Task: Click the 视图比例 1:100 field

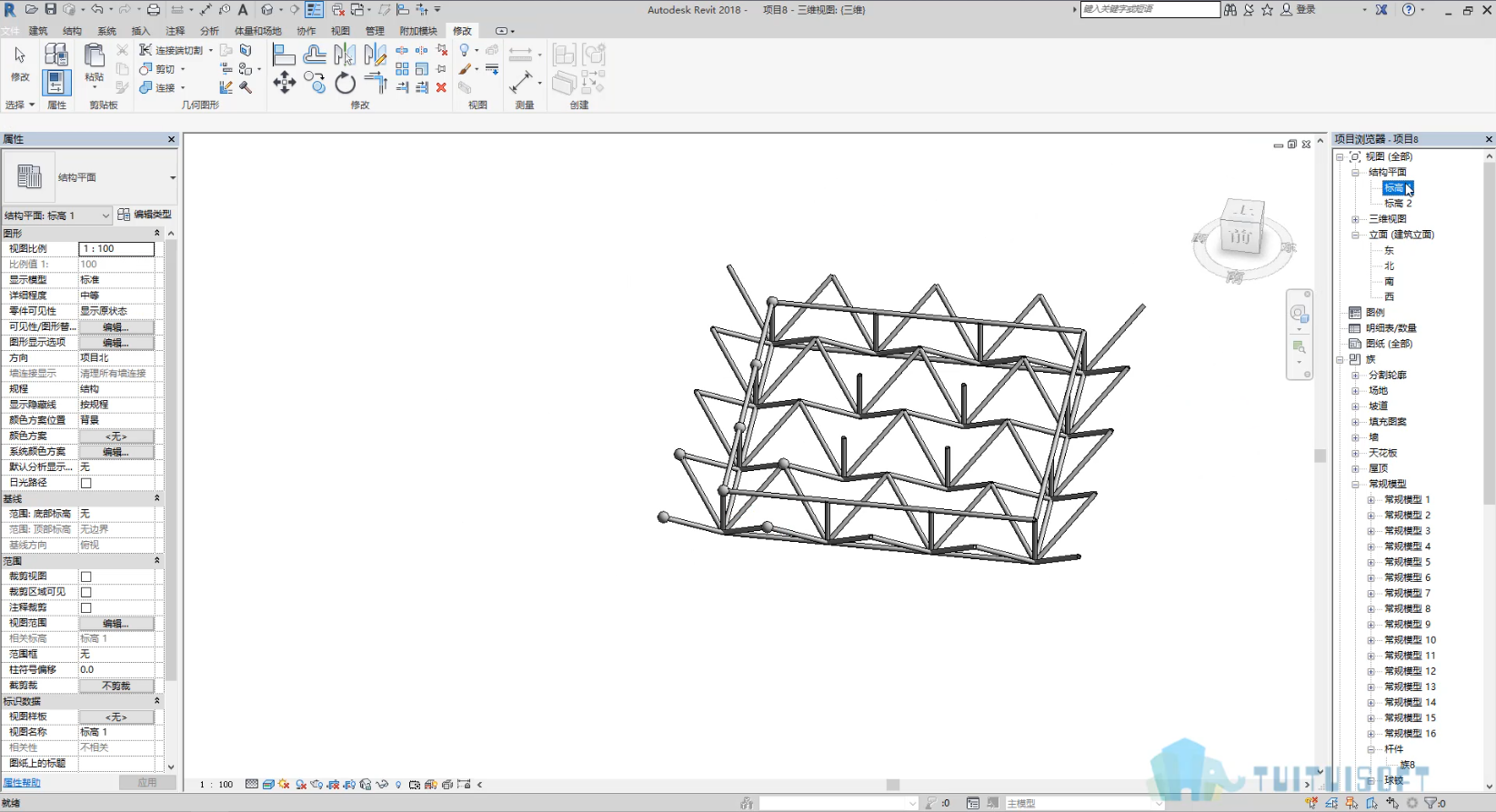Action: pyautogui.click(x=116, y=248)
